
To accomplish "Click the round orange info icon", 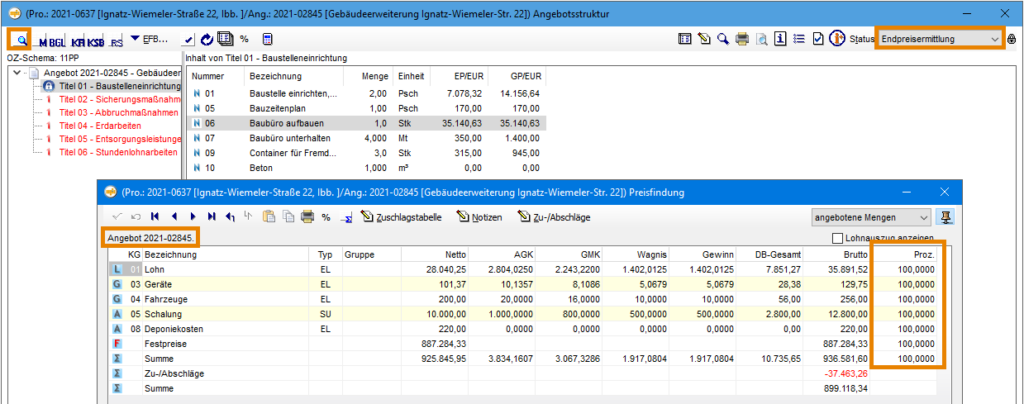I will tap(837, 39).
